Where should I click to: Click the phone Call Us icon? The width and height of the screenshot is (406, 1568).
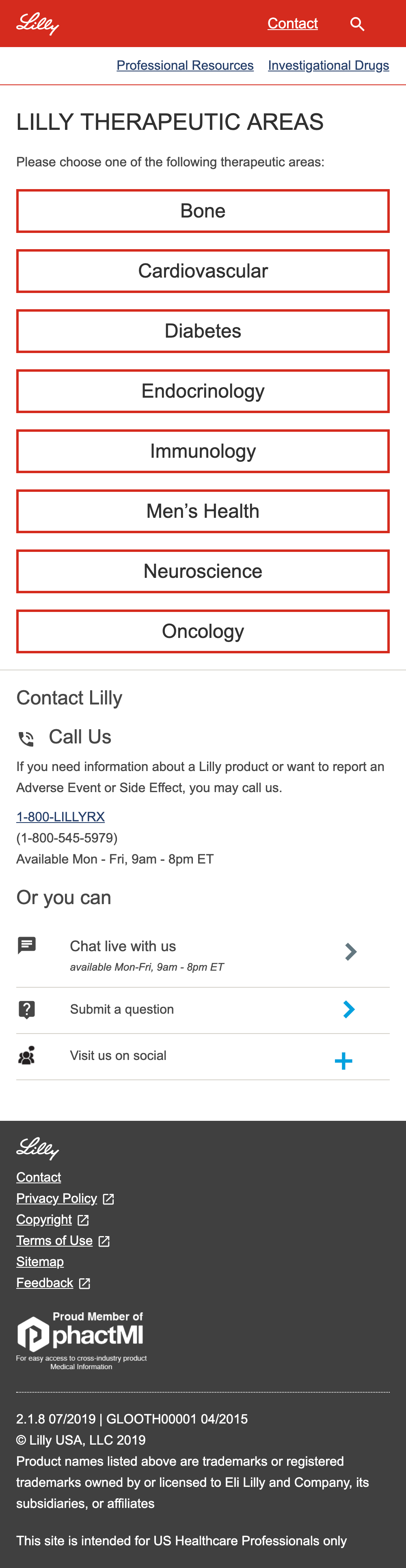pos(26,739)
